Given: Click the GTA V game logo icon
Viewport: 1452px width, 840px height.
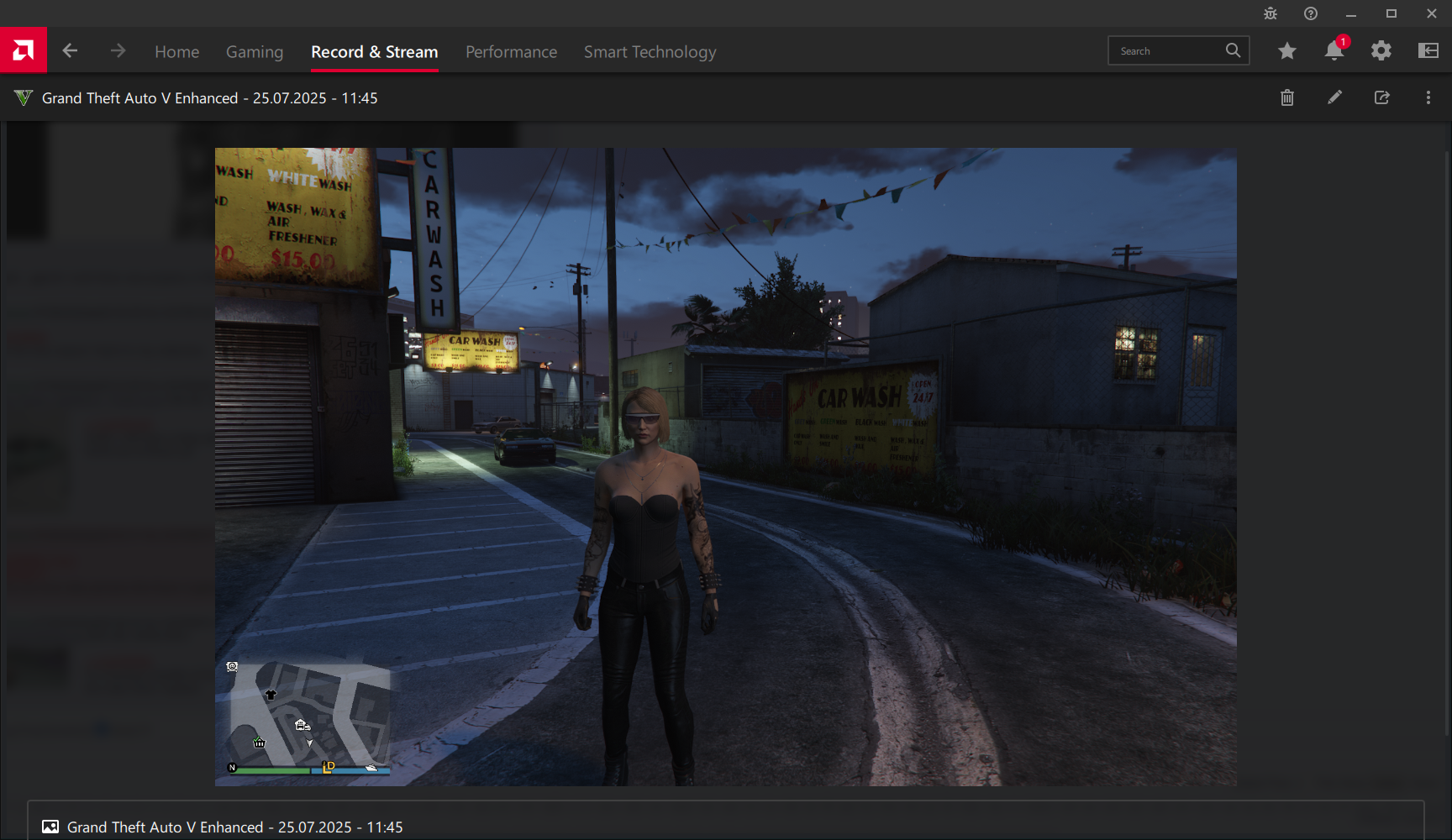Looking at the screenshot, I should [24, 98].
